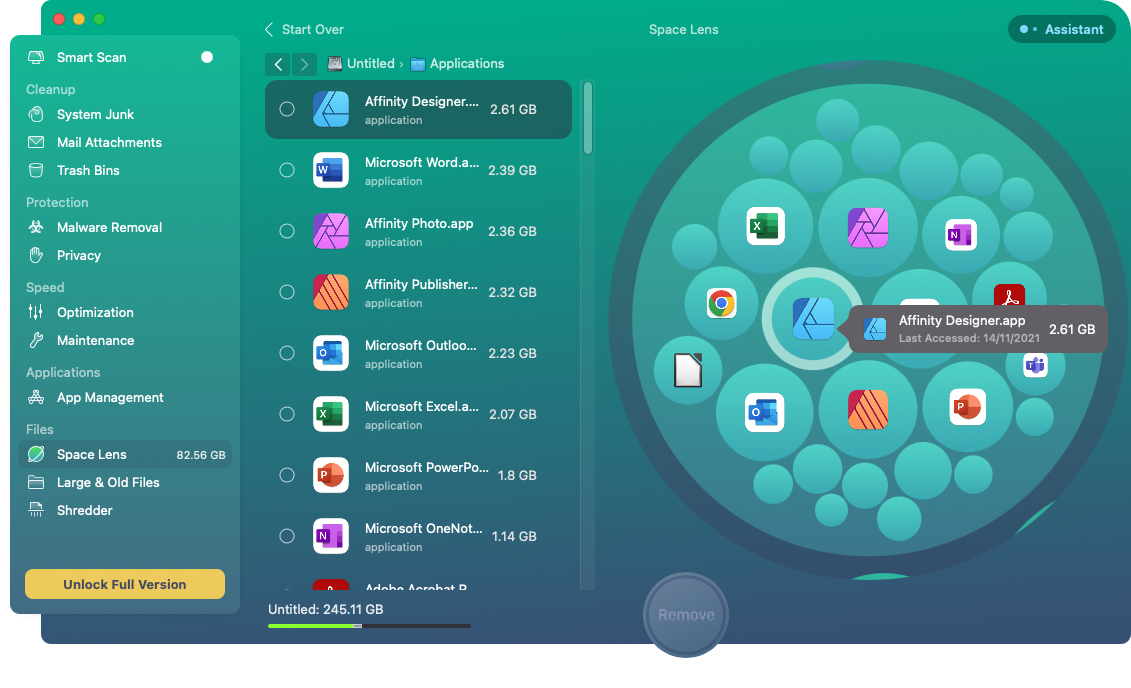Click Smart Scan white status dot
Image resolution: width=1131 pixels, height=688 pixels.
coord(207,57)
